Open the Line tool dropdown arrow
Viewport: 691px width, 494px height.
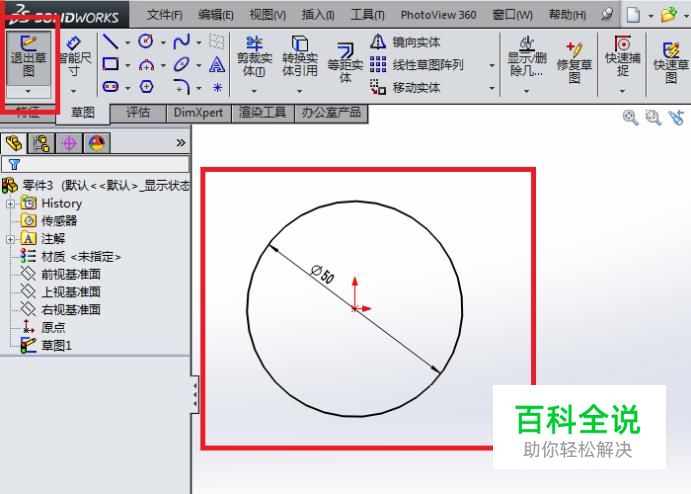tap(127, 43)
